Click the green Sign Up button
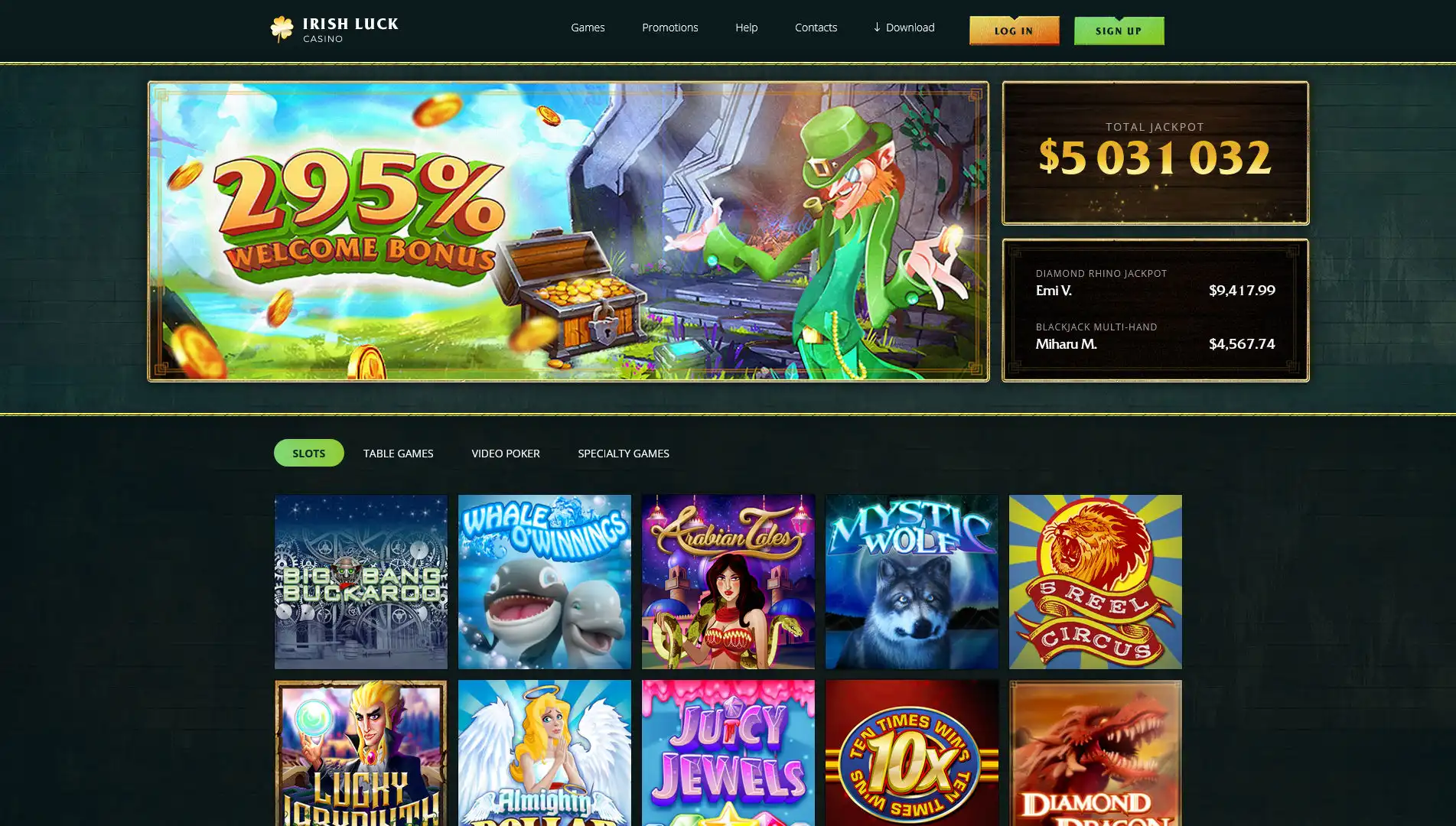This screenshot has width=1456, height=826. coord(1119,31)
